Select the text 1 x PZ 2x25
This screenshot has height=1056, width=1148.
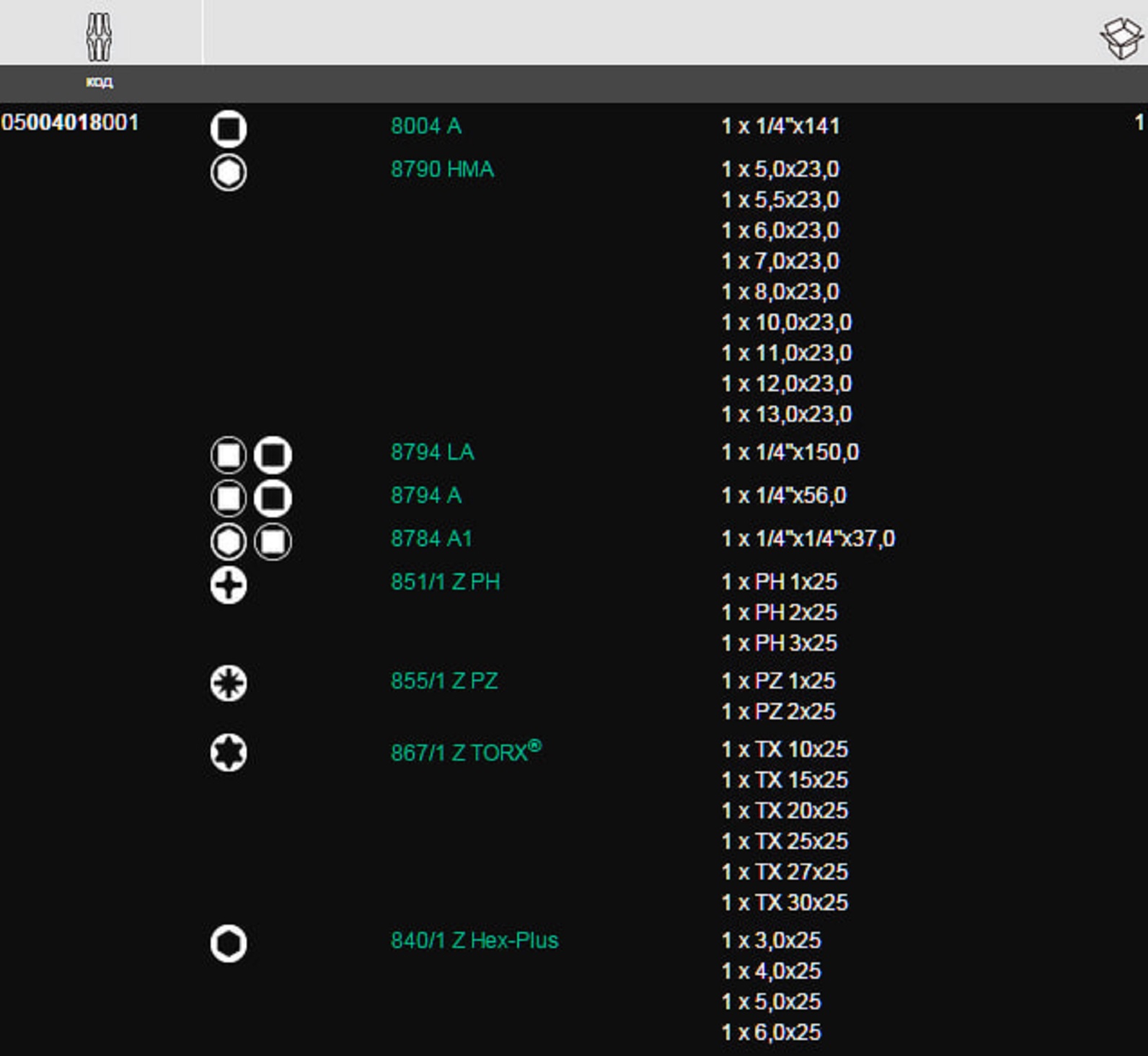[x=779, y=711]
